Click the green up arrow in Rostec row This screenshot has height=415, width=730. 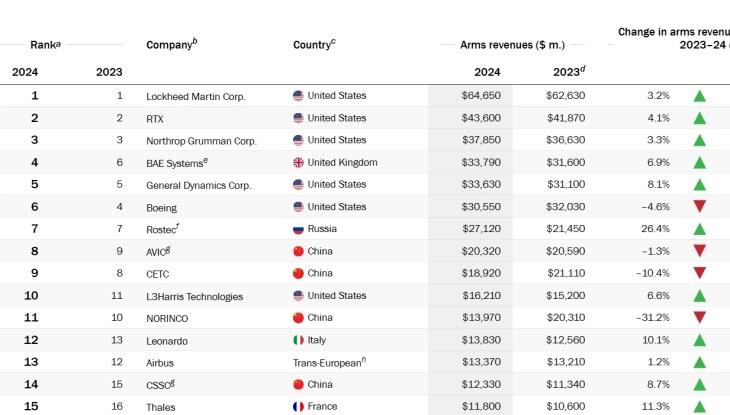pyautogui.click(x=700, y=229)
